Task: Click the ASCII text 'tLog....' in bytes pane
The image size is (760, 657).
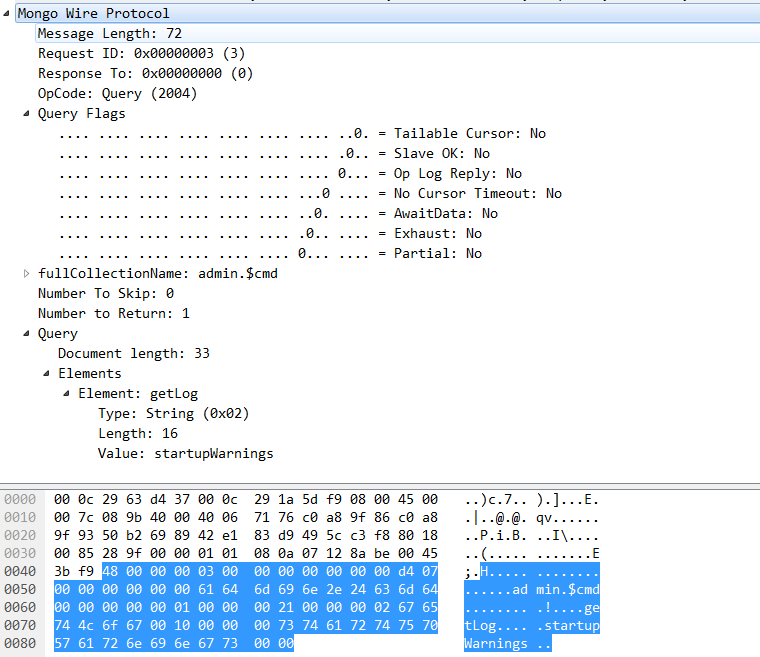Action: pyautogui.click(x=496, y=625)
